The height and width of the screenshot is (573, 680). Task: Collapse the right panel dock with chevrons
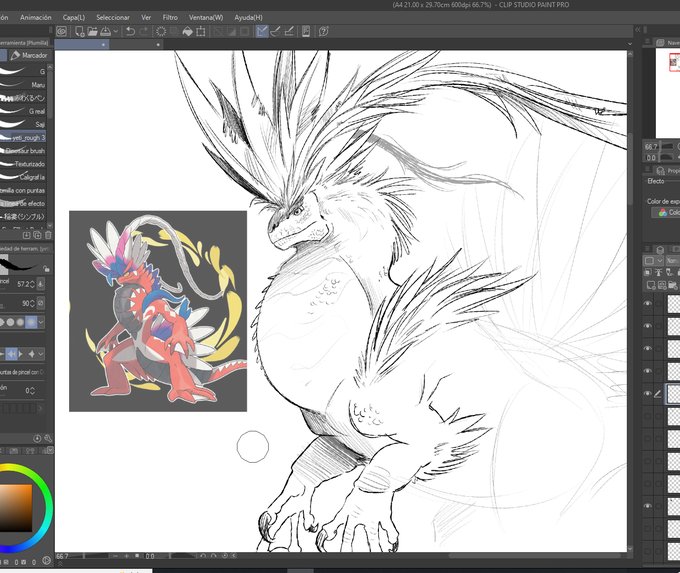(x=638, y=29)
